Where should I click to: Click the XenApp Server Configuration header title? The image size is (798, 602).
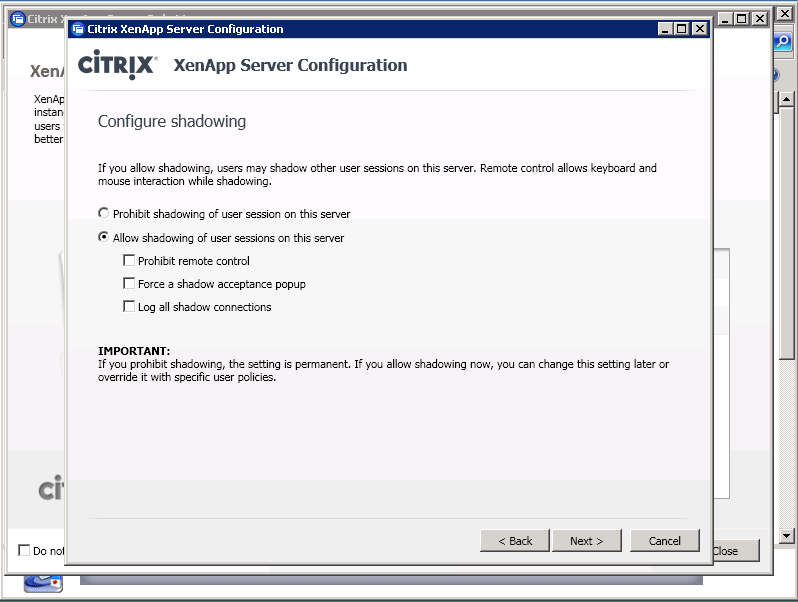tap(291, 65)
